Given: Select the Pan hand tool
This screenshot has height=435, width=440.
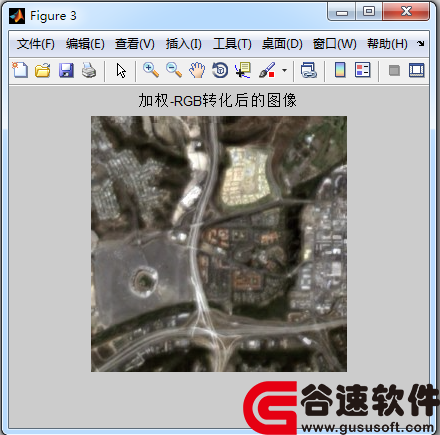Looking at the screenshot, I should click(197, 70).
